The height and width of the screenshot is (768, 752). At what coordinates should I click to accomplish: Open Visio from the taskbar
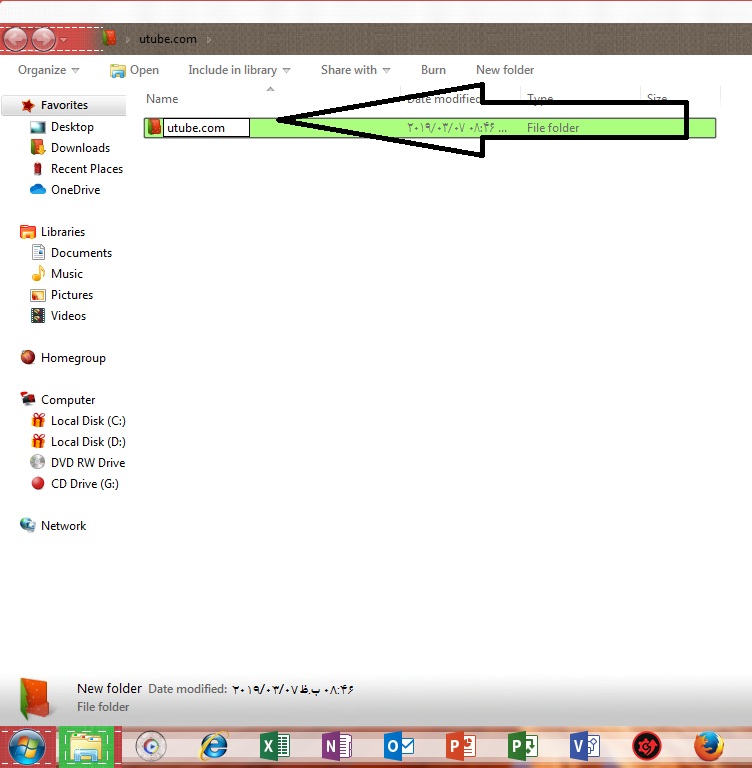tap(585, 746)
